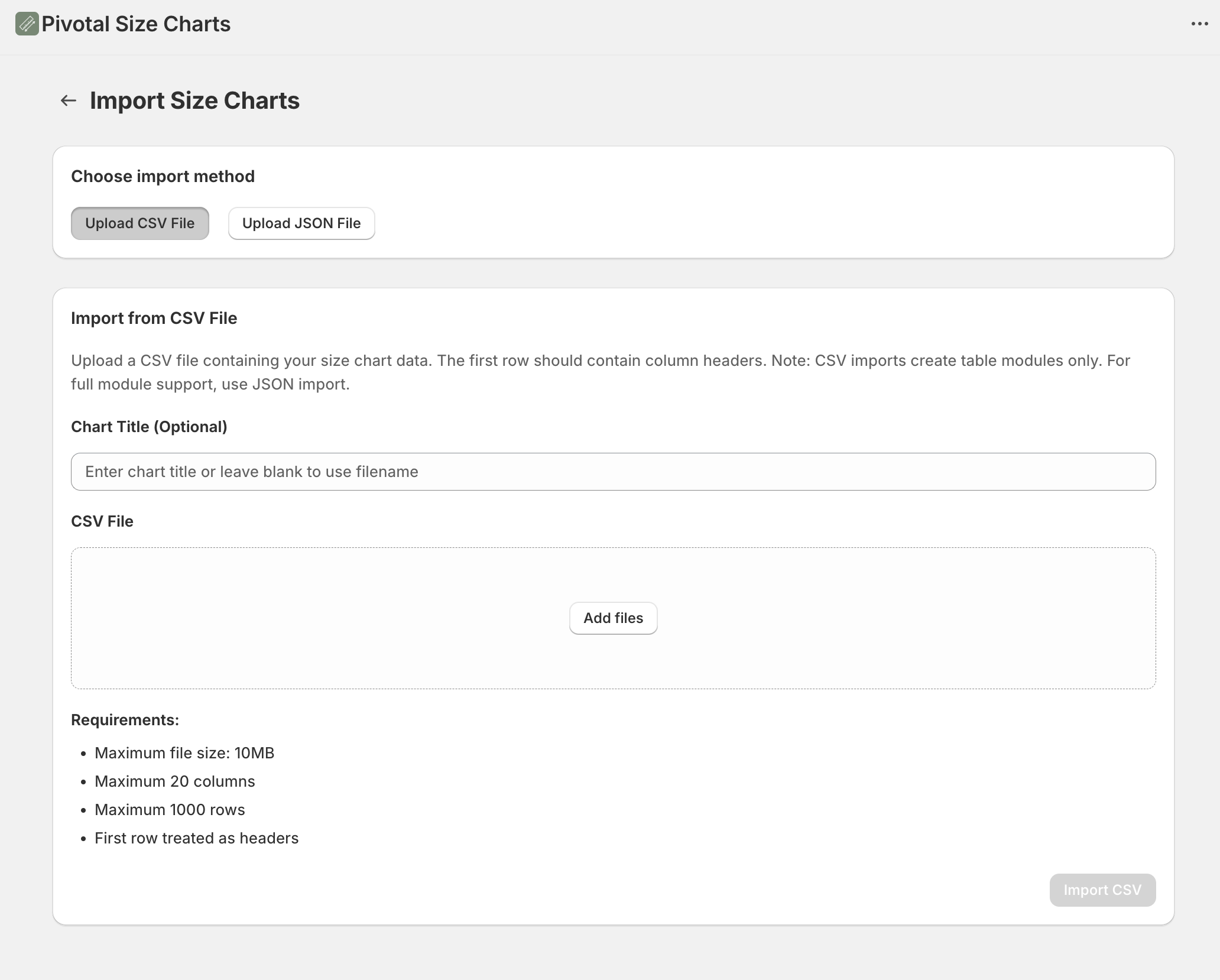Click the Maximum 20 columns requirement
This screenshot has height=980, width=1220.
[x=175, y=781]
